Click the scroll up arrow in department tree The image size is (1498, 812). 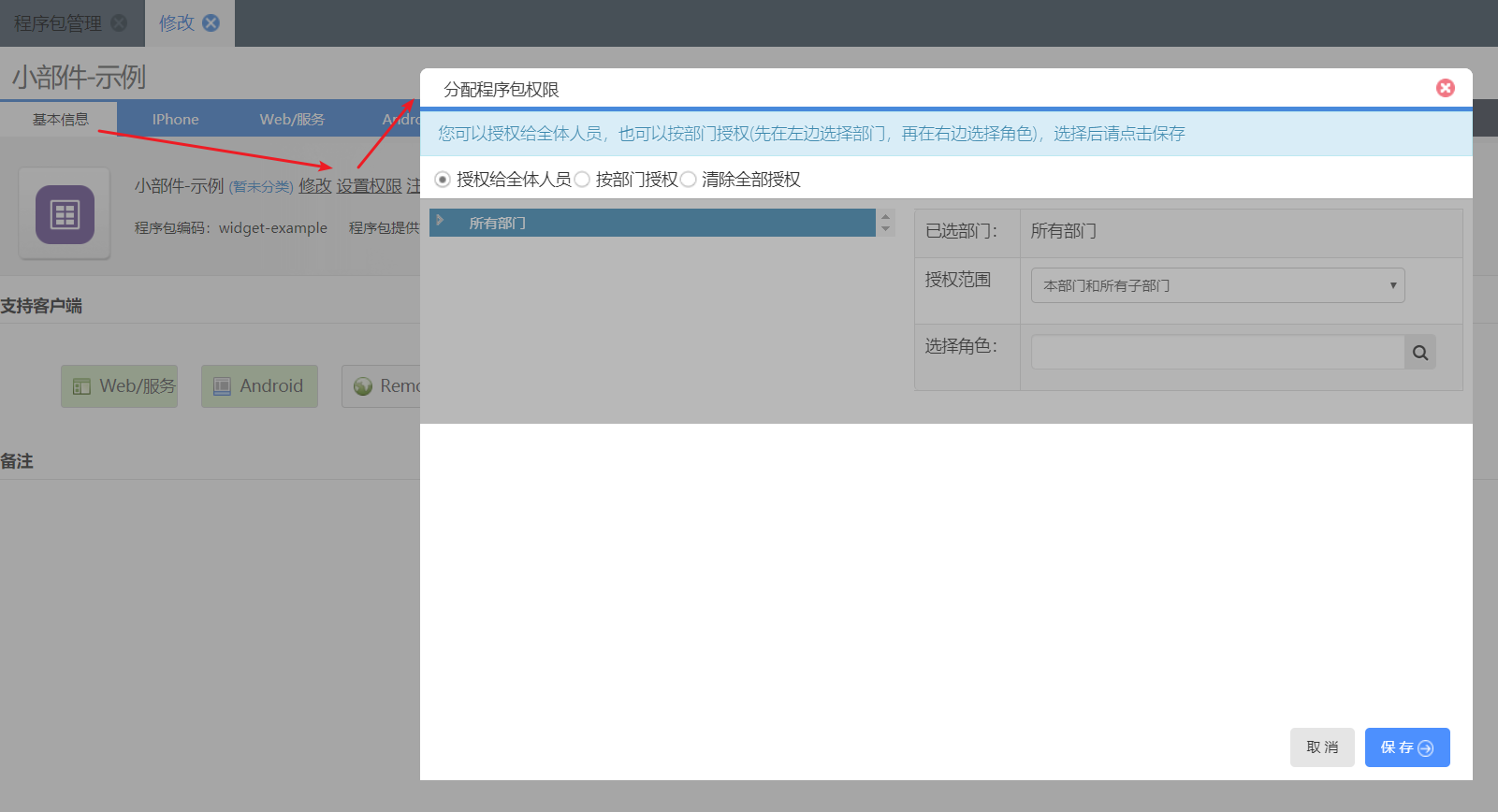885,217
